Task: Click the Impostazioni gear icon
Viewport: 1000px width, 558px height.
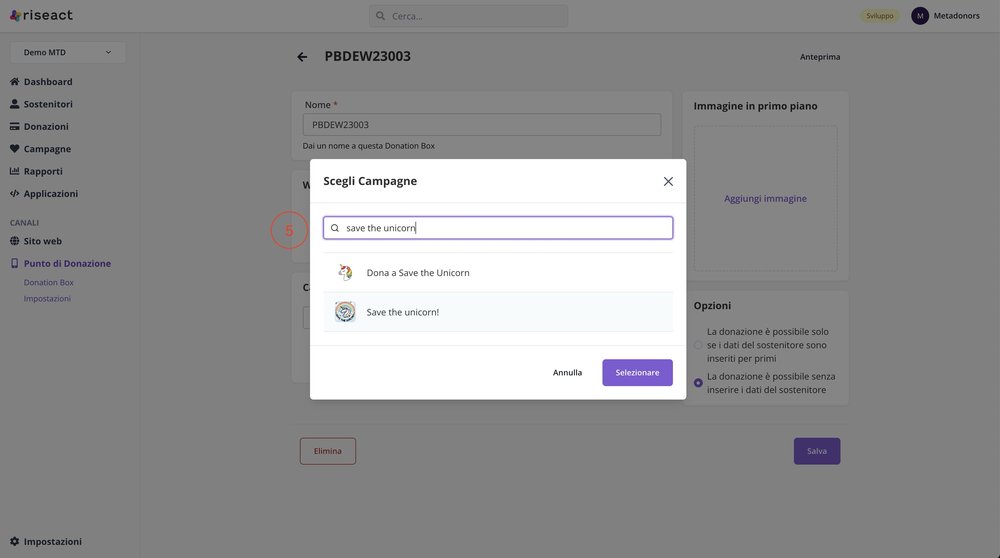Action: (x=15, y=542)
